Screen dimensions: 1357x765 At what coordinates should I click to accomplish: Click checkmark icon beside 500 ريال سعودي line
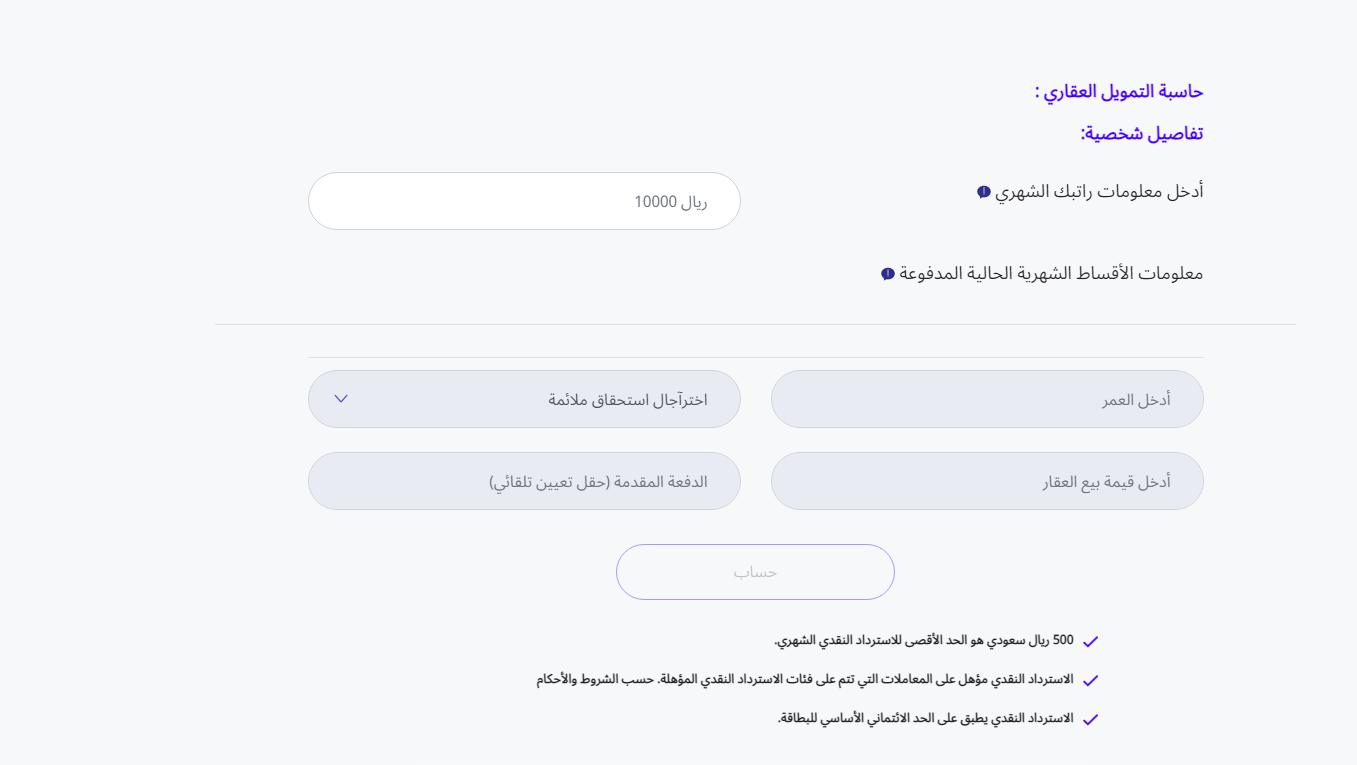[x=1090, y=641]
